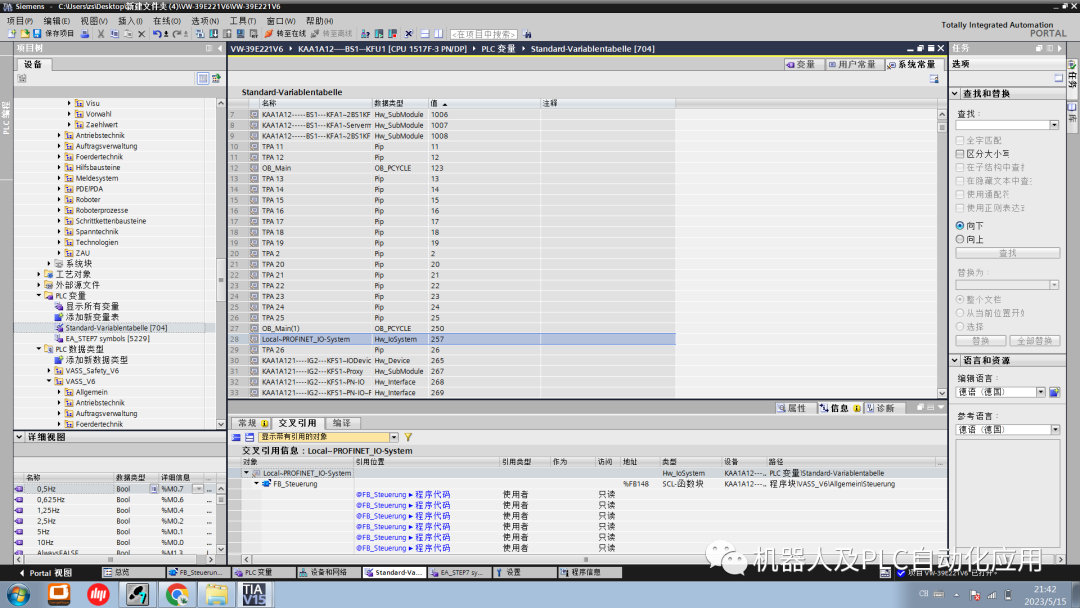Tick the 使用通配符 wildcard checkbox

tap(959, 194)
